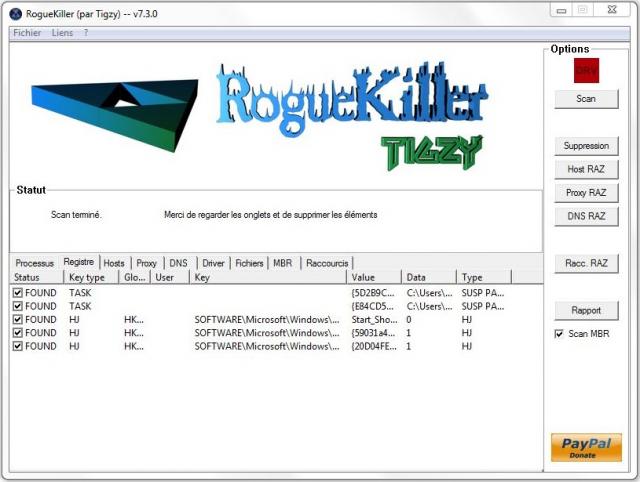Click the DNS RAZ button
Image resolution: width=640 pixels, height=482 pixels.
coord(586,216)
